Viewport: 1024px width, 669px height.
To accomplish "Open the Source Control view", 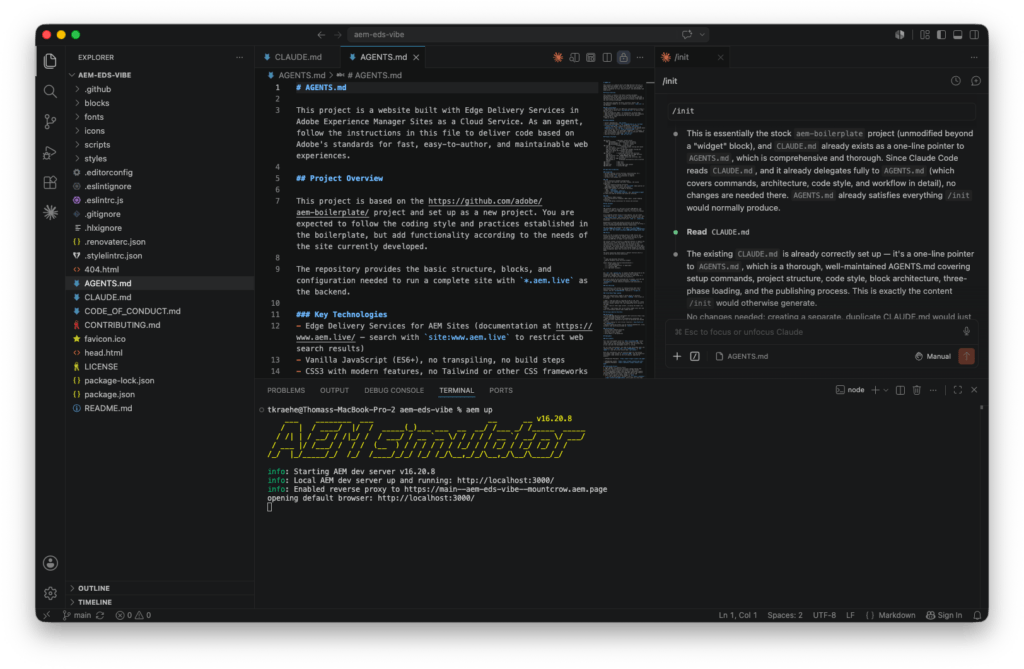I will click(50, 122).
